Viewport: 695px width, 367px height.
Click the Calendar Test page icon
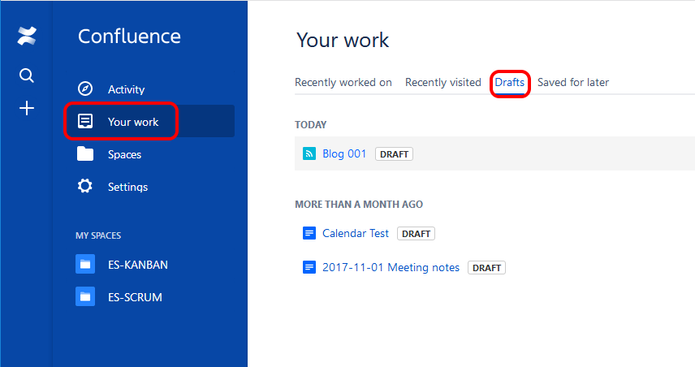click(309, 233)
